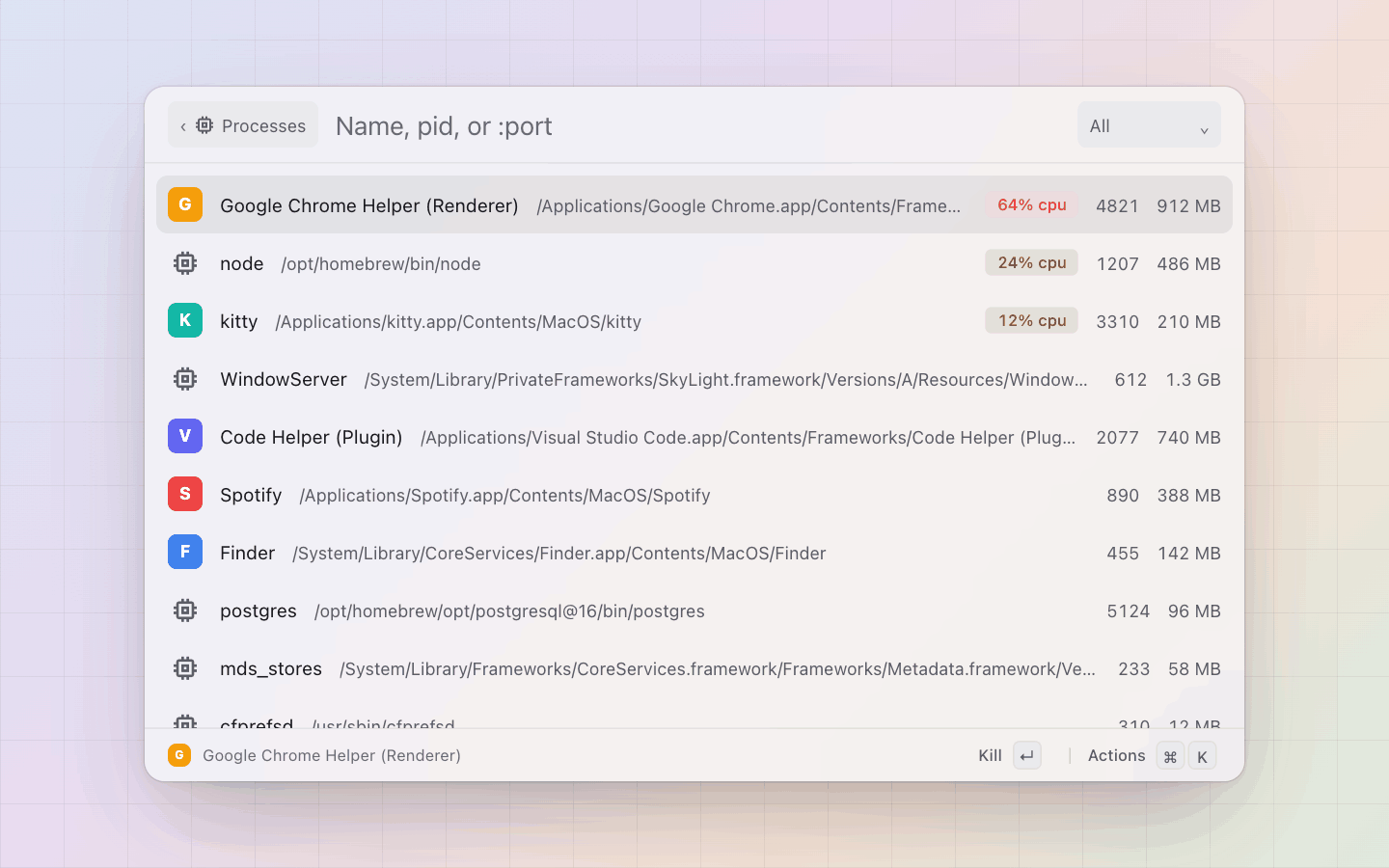Select the WindowServer process name
This screenshot has width=1389, height=868.
coord(284,379)
